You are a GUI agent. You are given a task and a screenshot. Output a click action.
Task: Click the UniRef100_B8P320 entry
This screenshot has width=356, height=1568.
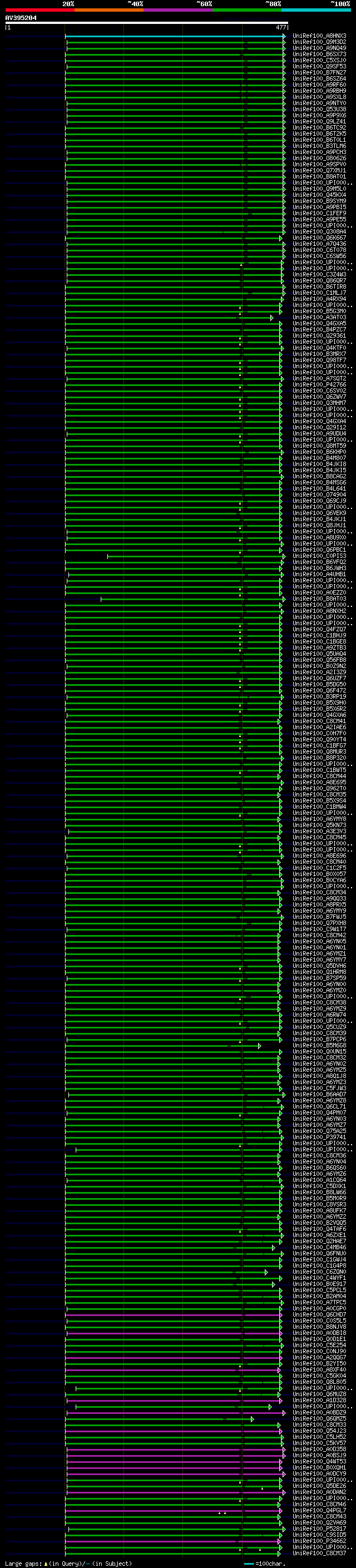tap(319, 758)
